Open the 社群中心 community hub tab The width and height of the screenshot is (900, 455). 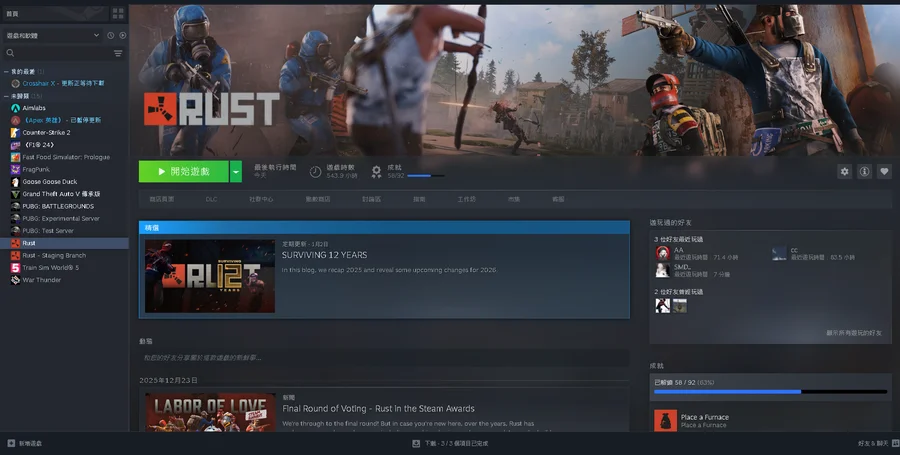[x=261, y=199]
